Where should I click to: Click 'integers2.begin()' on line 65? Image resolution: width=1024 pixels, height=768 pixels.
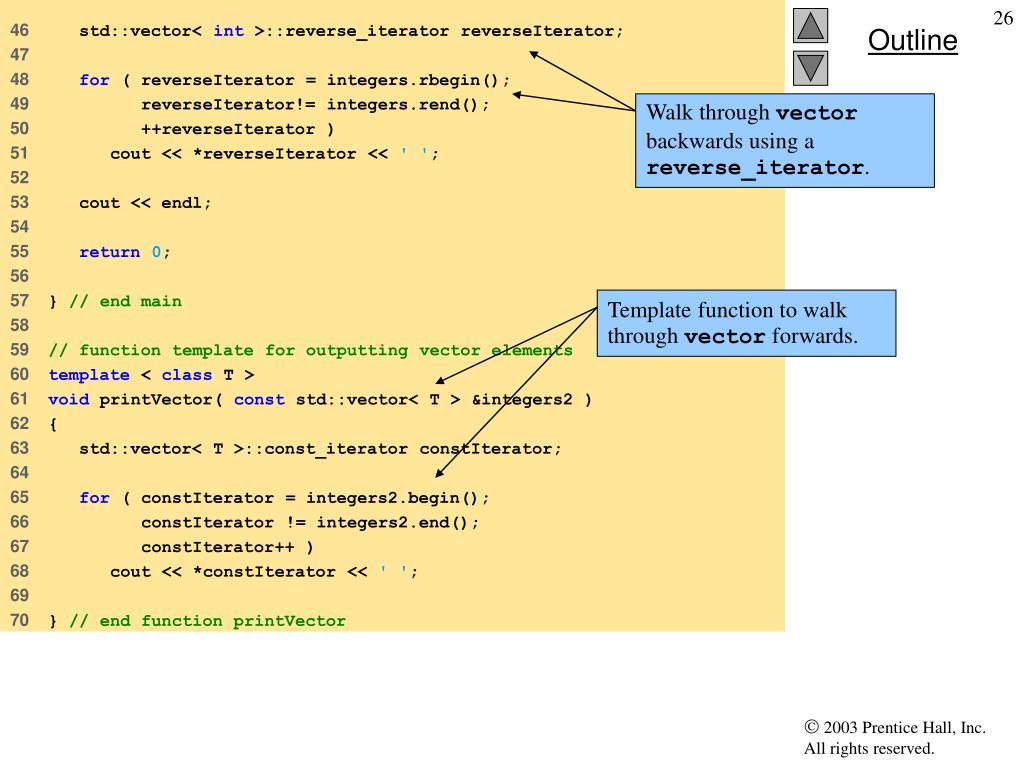coord(392,498)
